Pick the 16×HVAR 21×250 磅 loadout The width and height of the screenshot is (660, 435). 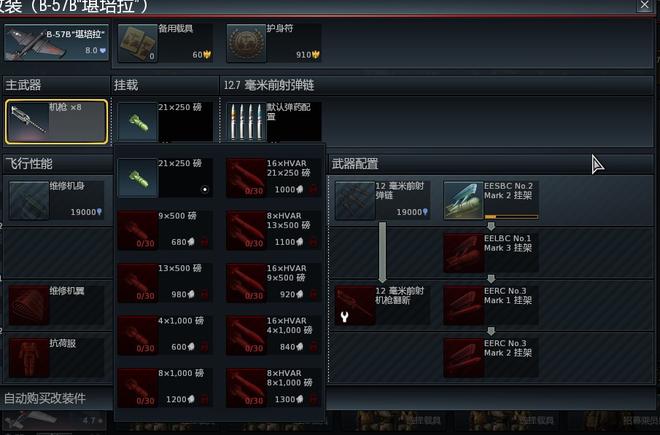[273, 178]
